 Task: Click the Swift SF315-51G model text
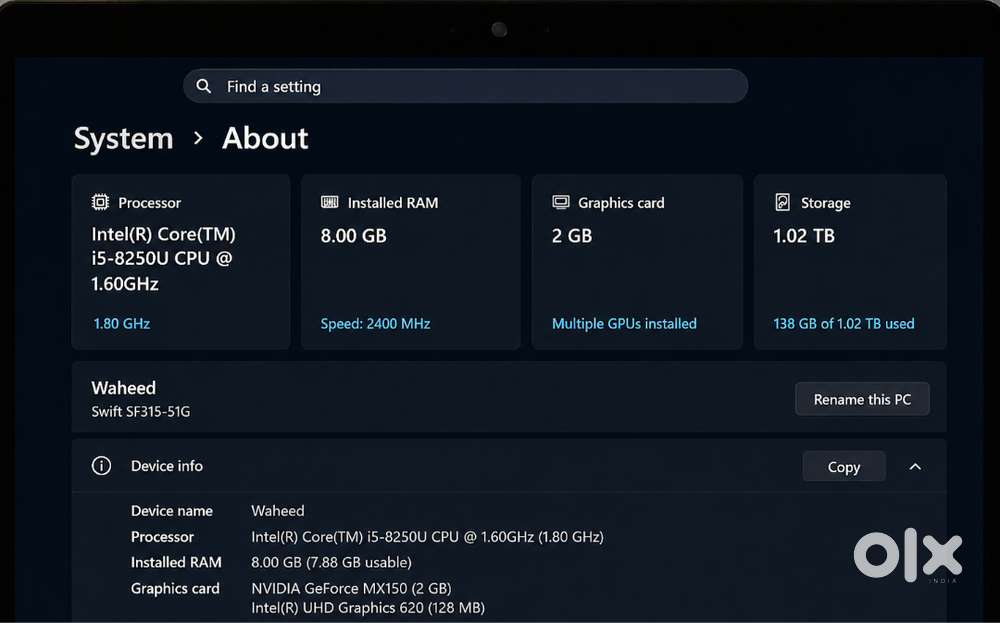click(141, 412)
